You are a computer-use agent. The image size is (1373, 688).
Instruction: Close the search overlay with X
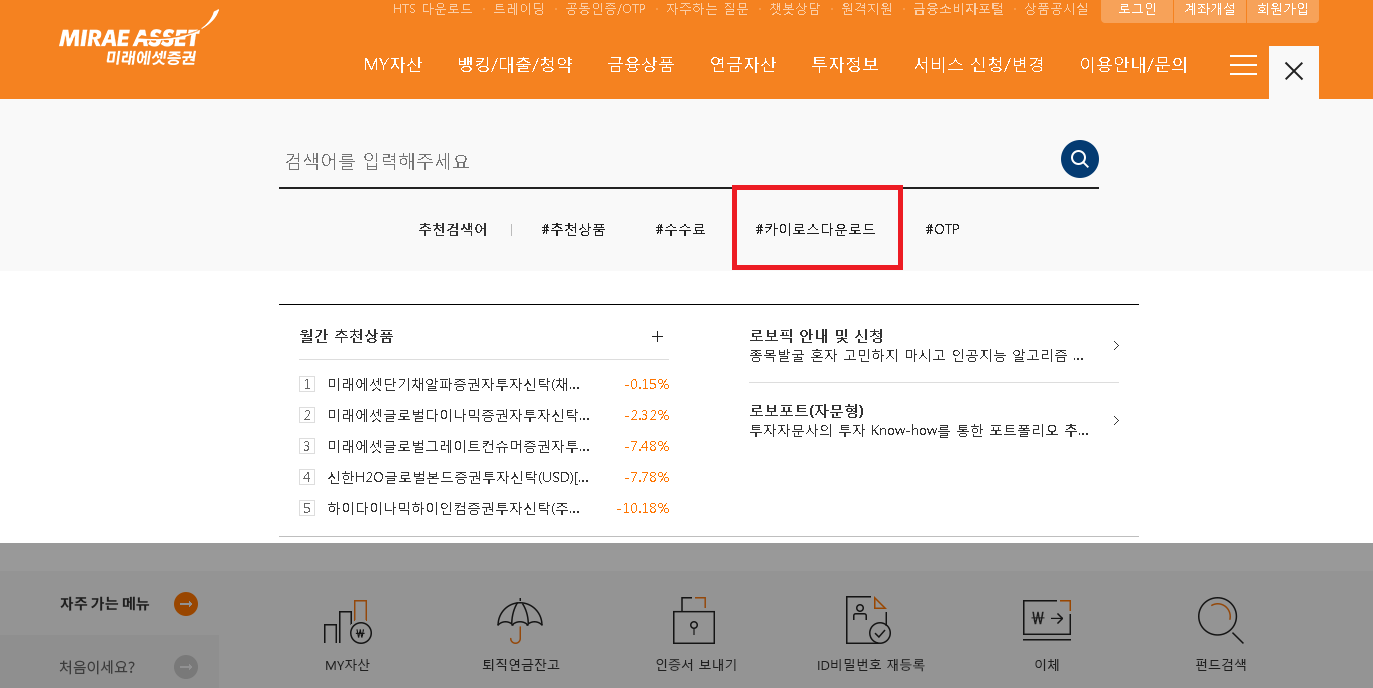1294,72
